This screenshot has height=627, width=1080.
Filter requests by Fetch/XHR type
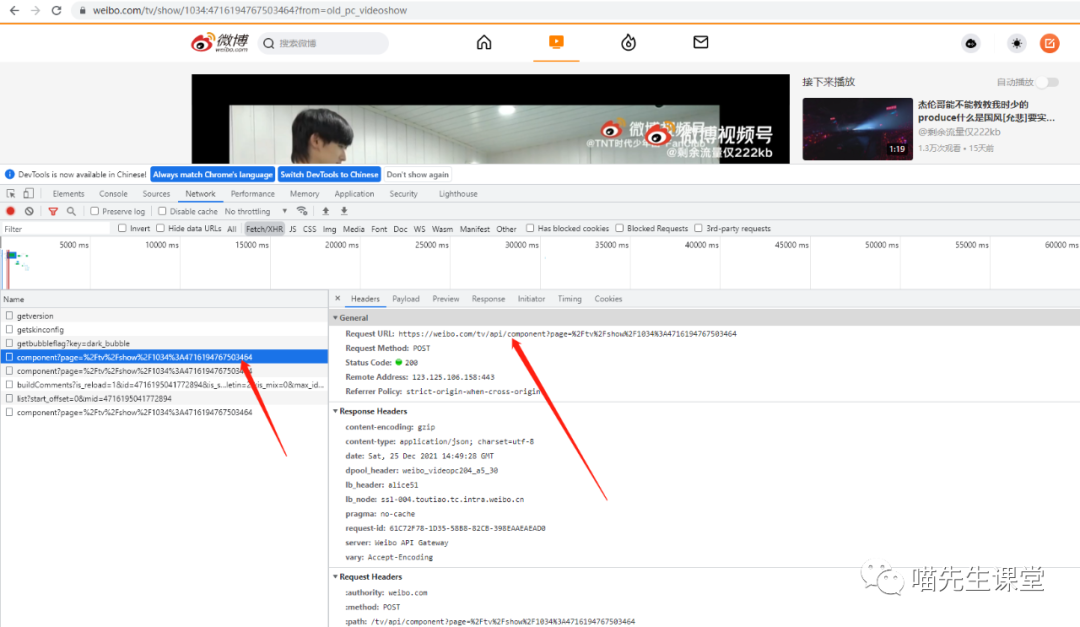tap(264, 229)
